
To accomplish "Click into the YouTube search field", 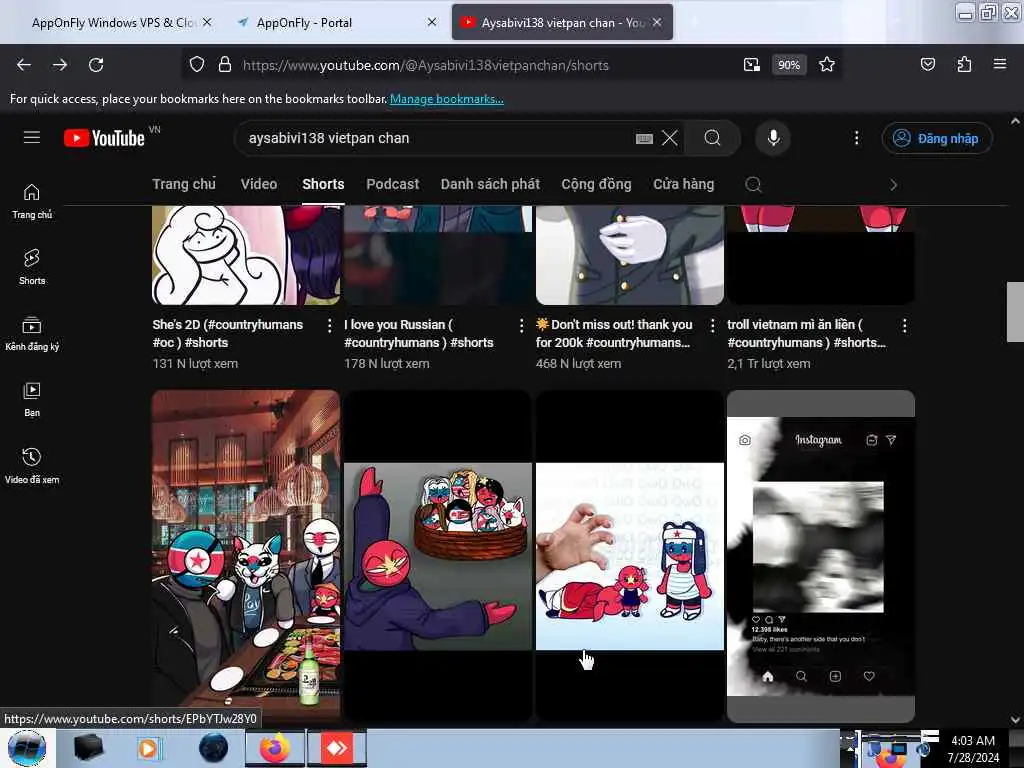I will (x=438, y=138).
